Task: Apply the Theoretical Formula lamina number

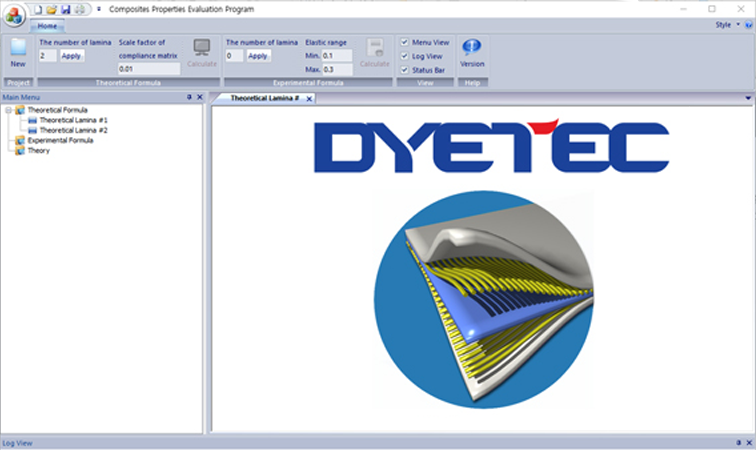Action: tap(71, 56)
